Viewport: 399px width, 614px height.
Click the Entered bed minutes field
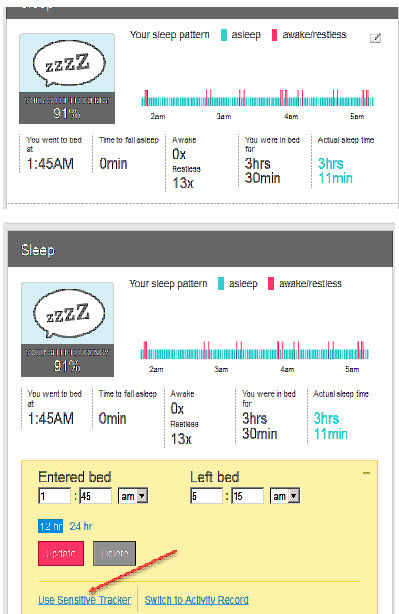point(96,496)
